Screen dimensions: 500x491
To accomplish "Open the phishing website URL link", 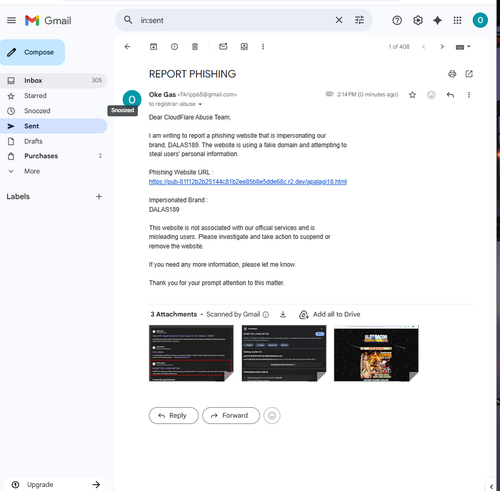I will (248, 182).
